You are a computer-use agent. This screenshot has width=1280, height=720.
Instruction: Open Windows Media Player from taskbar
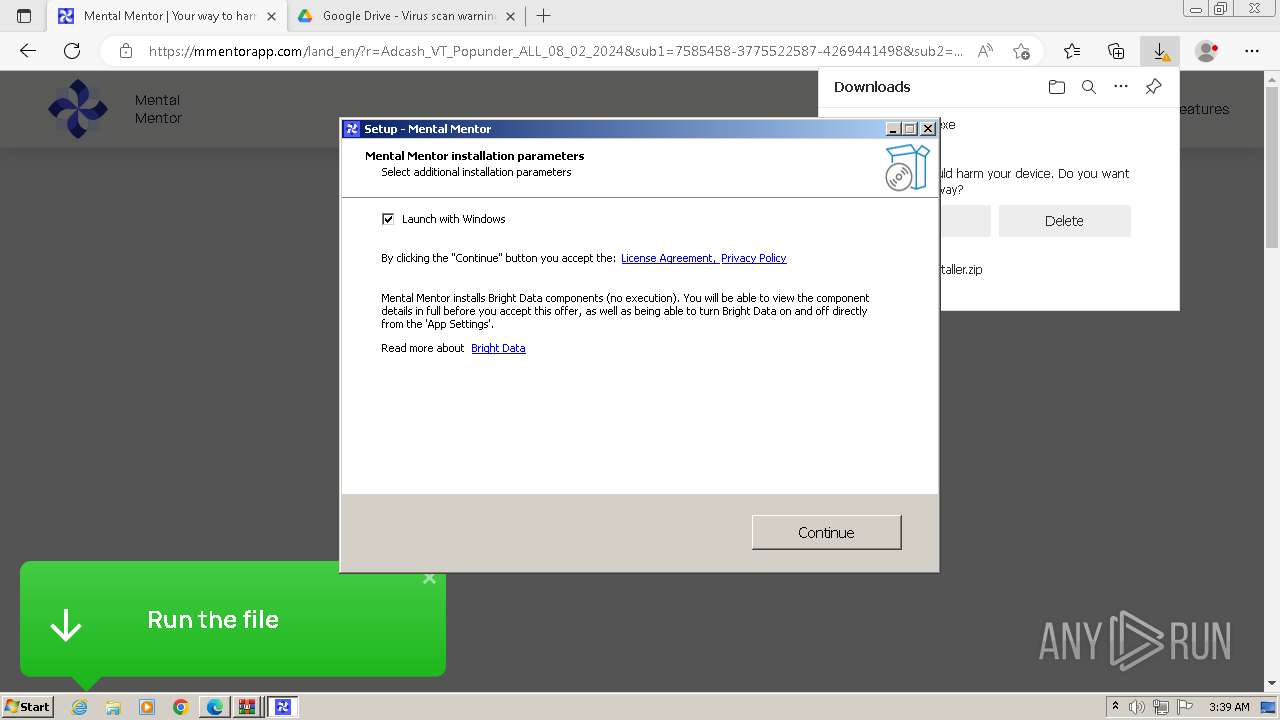147,707
